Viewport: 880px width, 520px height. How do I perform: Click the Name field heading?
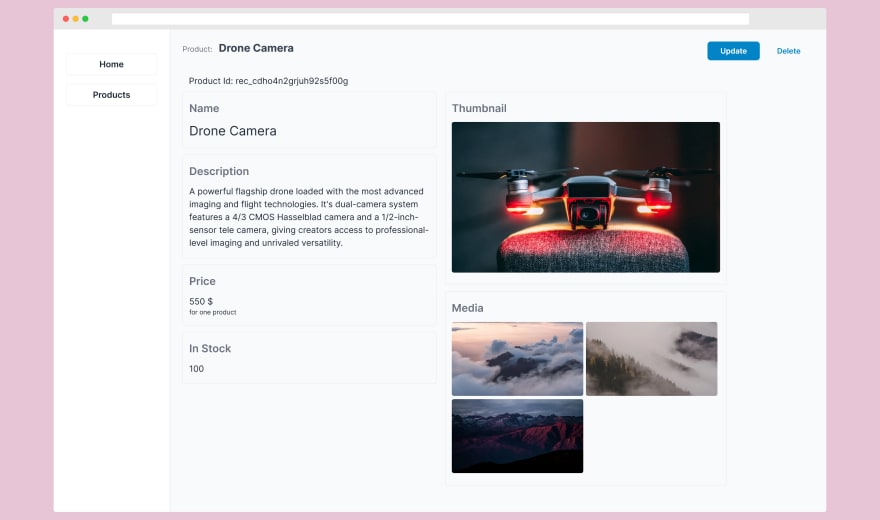click(204, 108)
